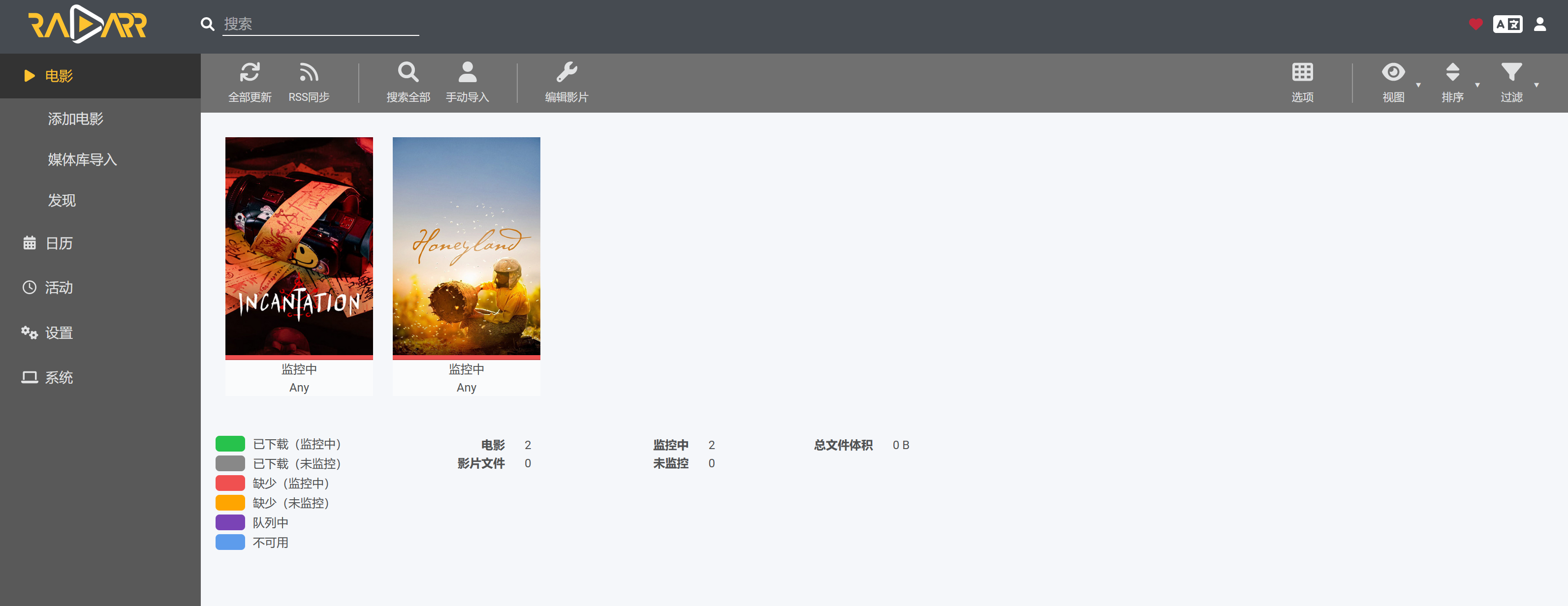Click the gears icon beside 设置
The height and width of the screenshot is (606, 1568).
tap(29, 333)
